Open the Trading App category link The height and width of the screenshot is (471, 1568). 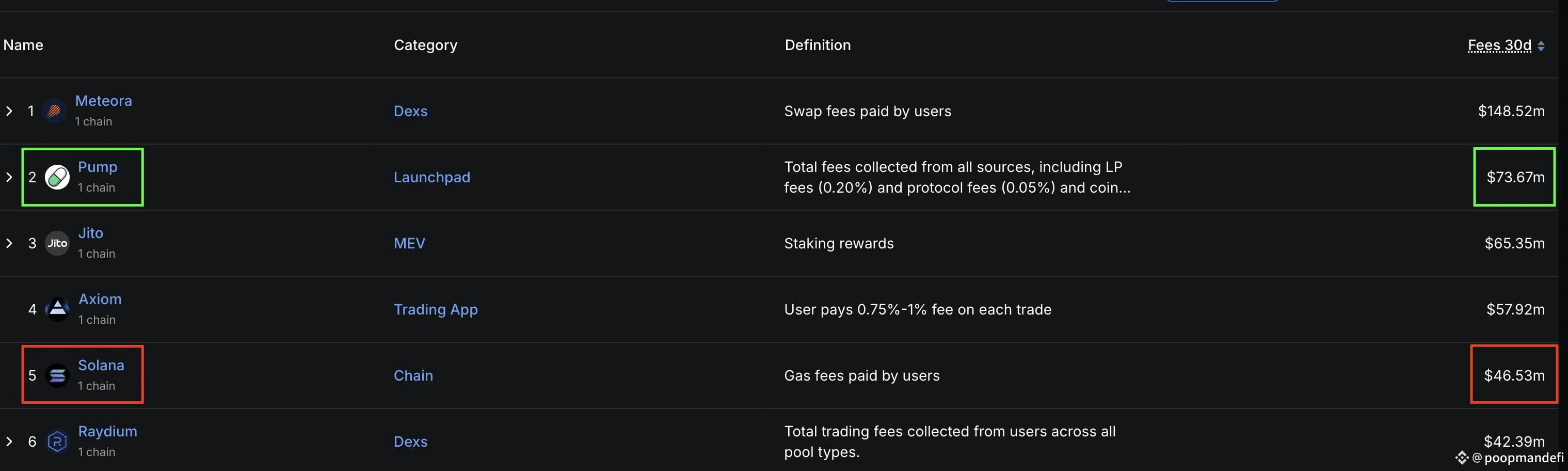(435, 309)
